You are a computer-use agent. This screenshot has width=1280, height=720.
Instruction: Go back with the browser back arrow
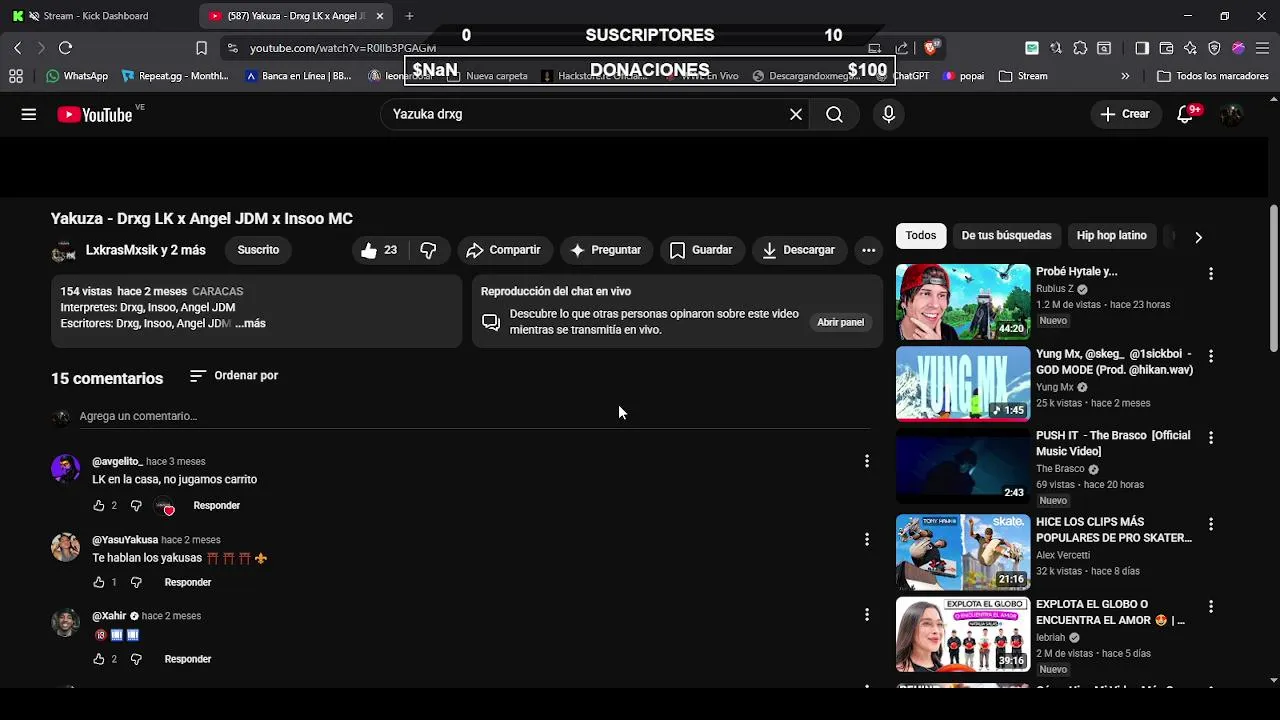(17, 48)
